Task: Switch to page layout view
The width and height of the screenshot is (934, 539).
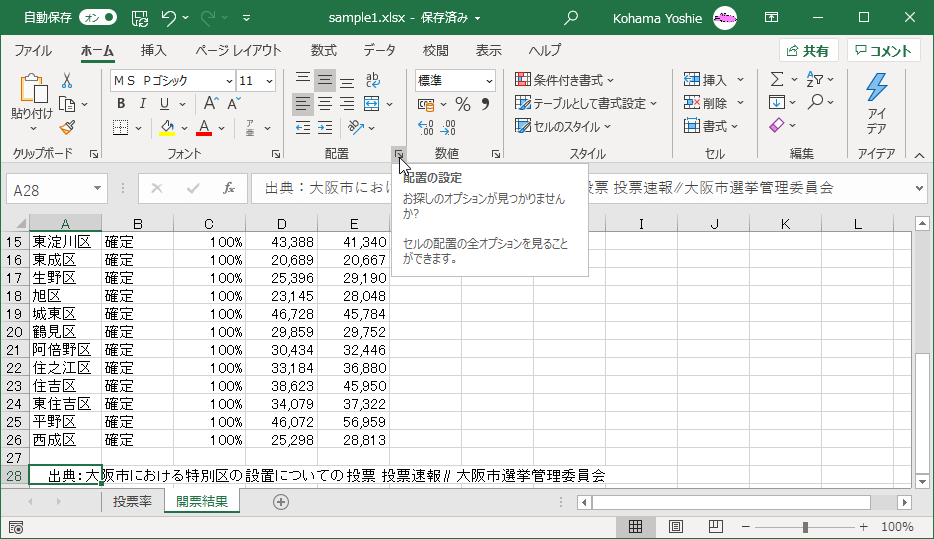Action: pyautogui.click(x=675, y=526)
